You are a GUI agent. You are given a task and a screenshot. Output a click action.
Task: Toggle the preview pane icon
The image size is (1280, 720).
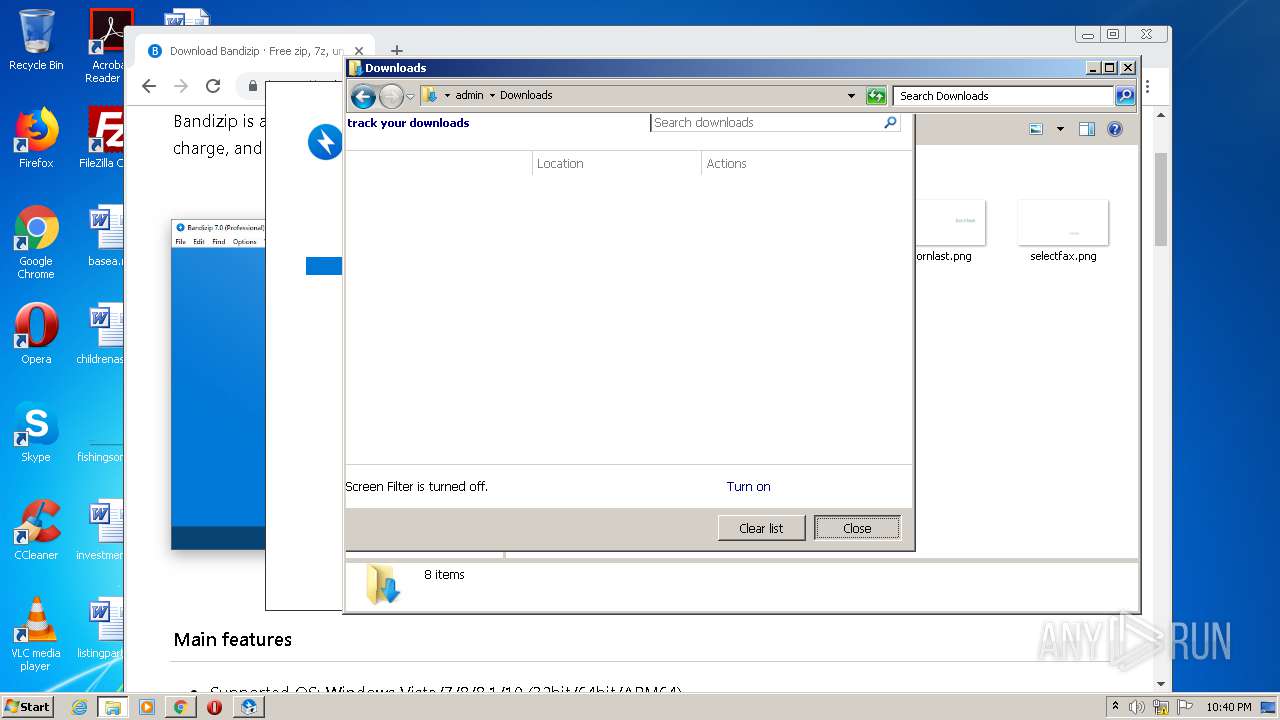coord(1087,129)
